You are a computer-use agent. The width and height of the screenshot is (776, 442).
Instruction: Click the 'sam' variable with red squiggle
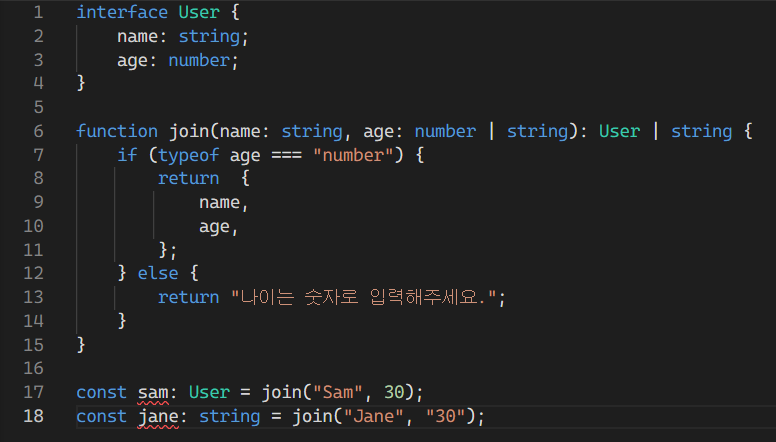(x=153, y=393)
